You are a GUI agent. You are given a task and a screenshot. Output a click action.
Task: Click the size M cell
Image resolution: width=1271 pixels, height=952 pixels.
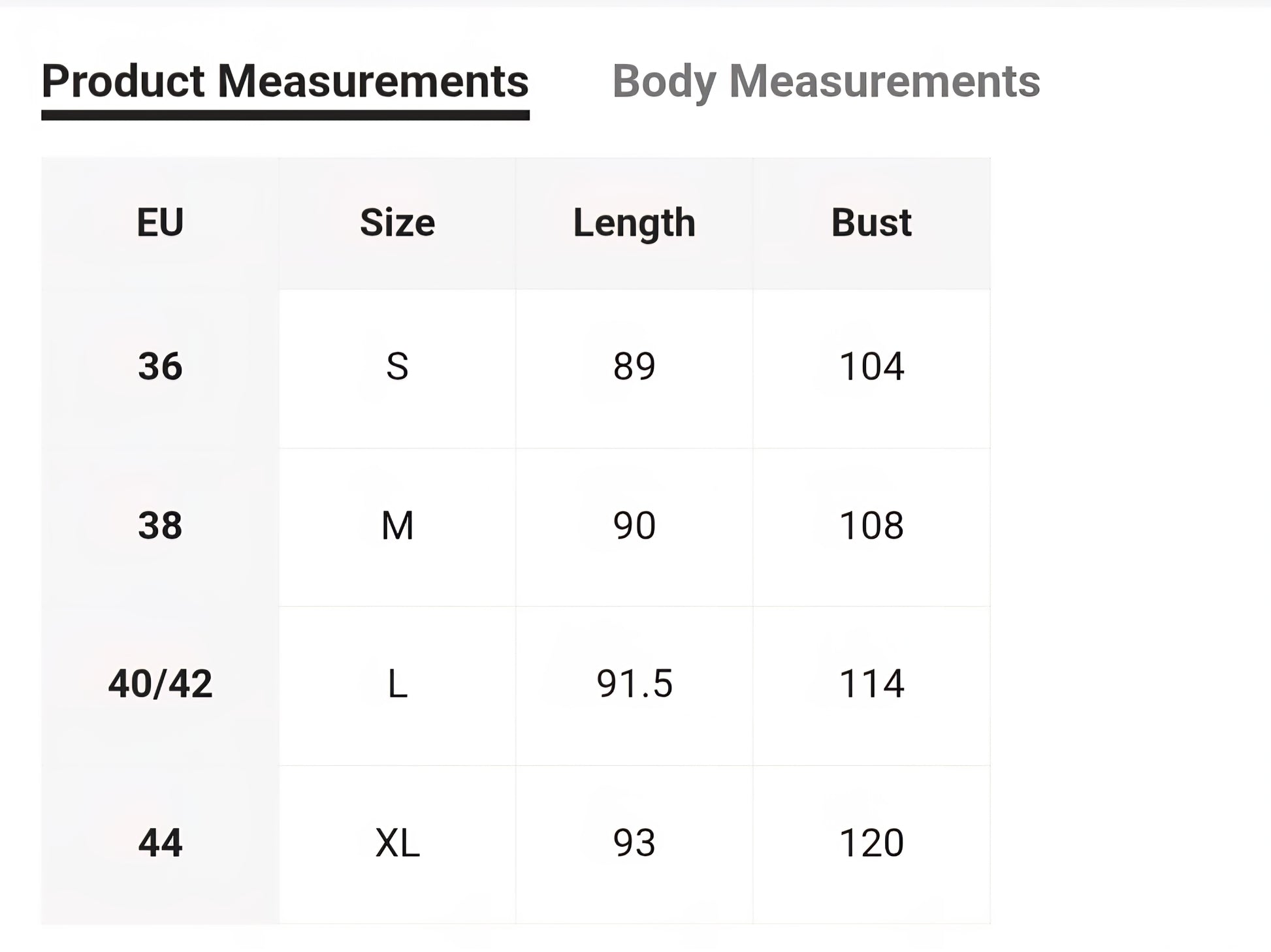(x=397, y=526)
